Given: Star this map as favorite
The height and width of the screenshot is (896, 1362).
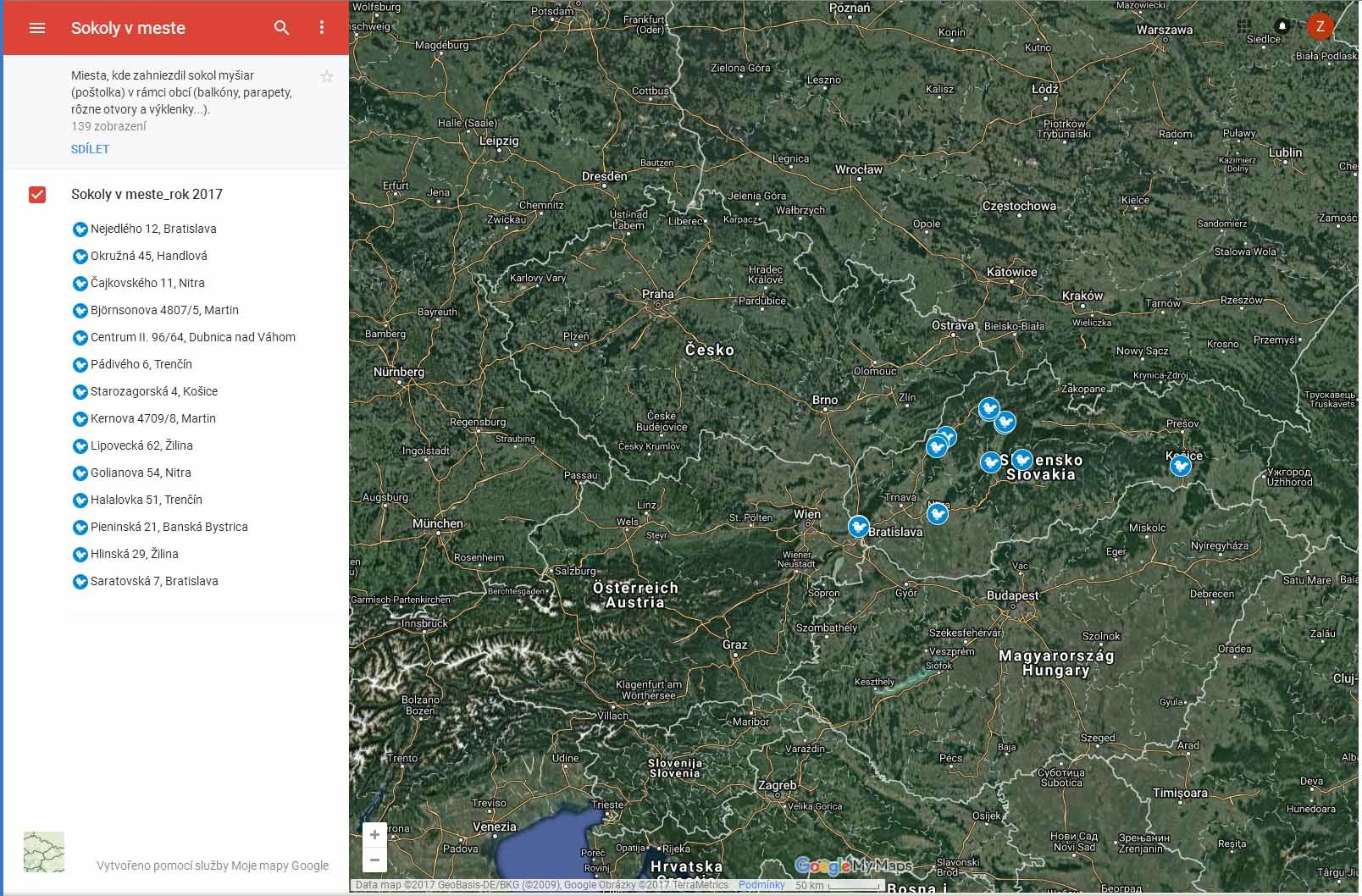Looking at the screenshot, I should [x=327, y=77].
